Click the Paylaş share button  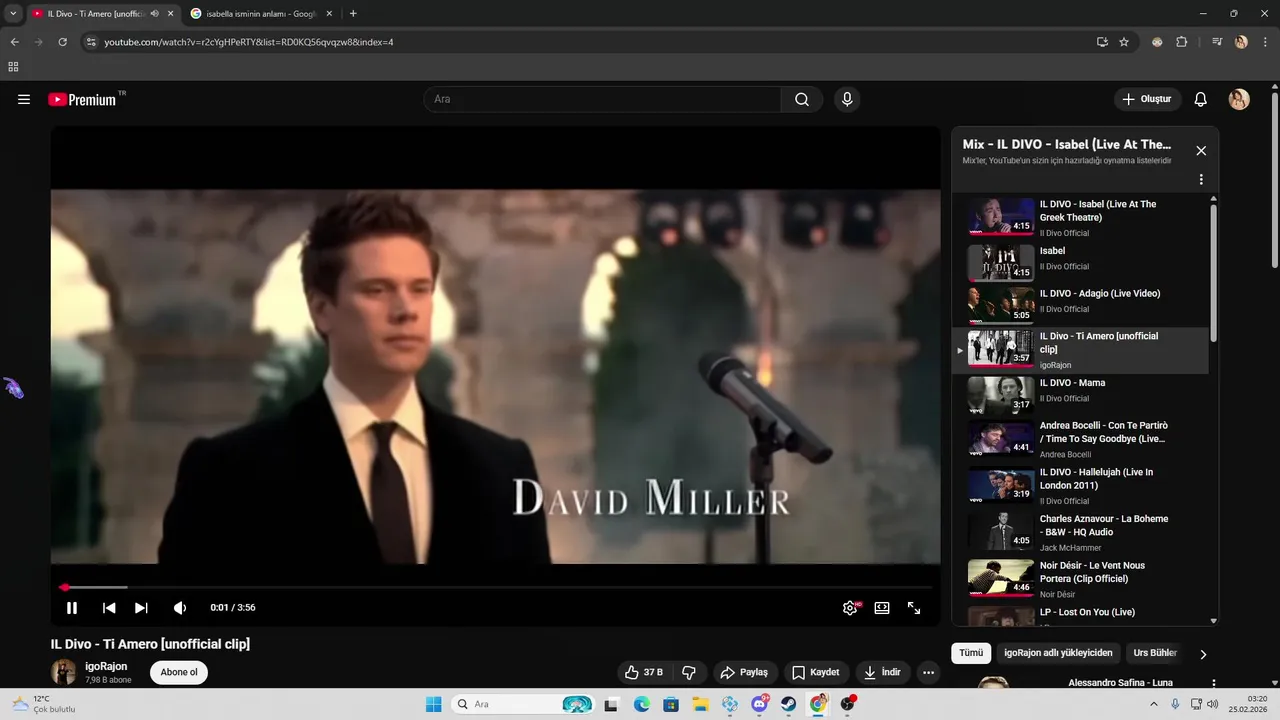[745, 672]
